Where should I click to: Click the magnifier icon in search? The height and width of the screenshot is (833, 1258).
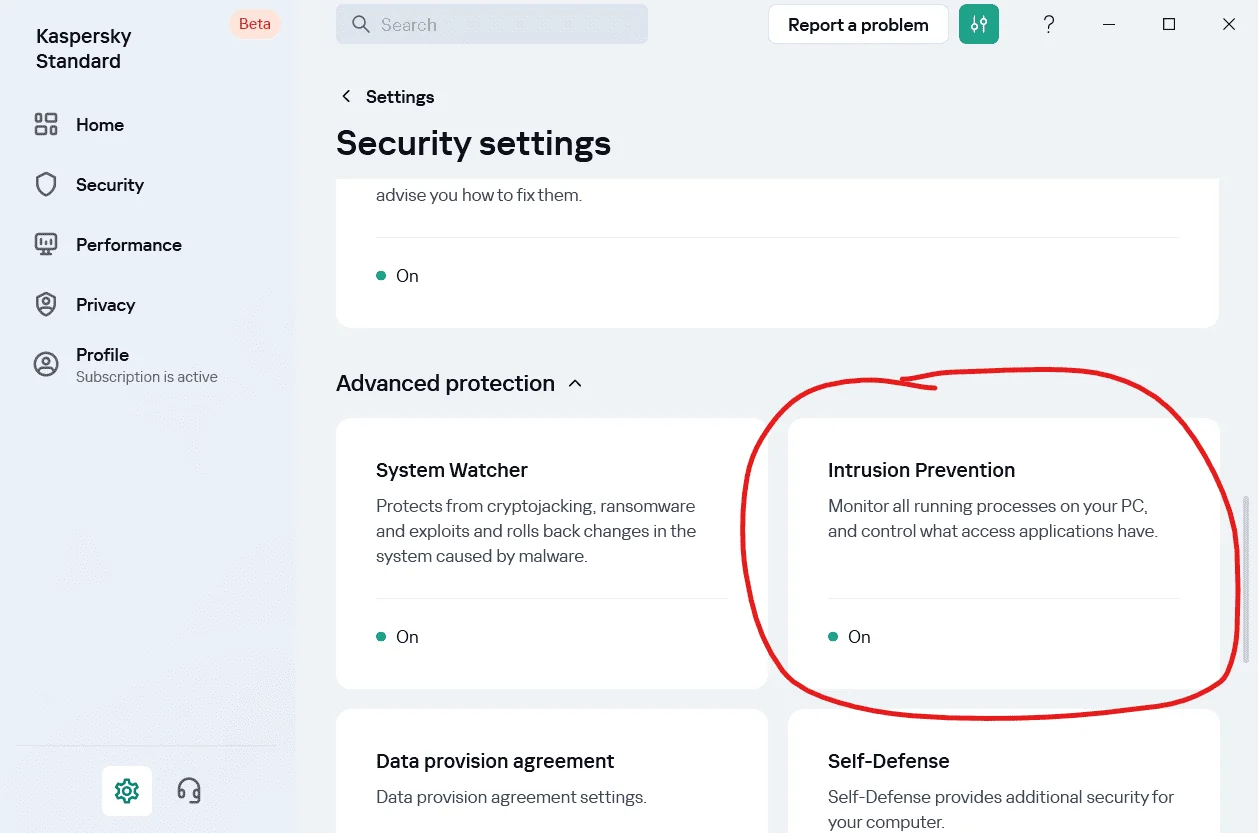(361, 24)
